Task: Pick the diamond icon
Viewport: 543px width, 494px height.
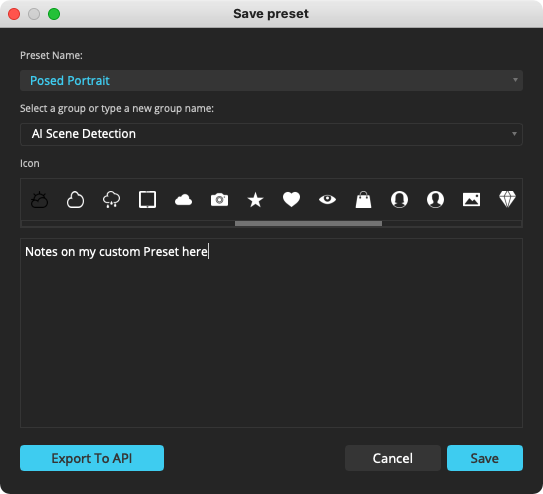Action: [x=507, y=199]
